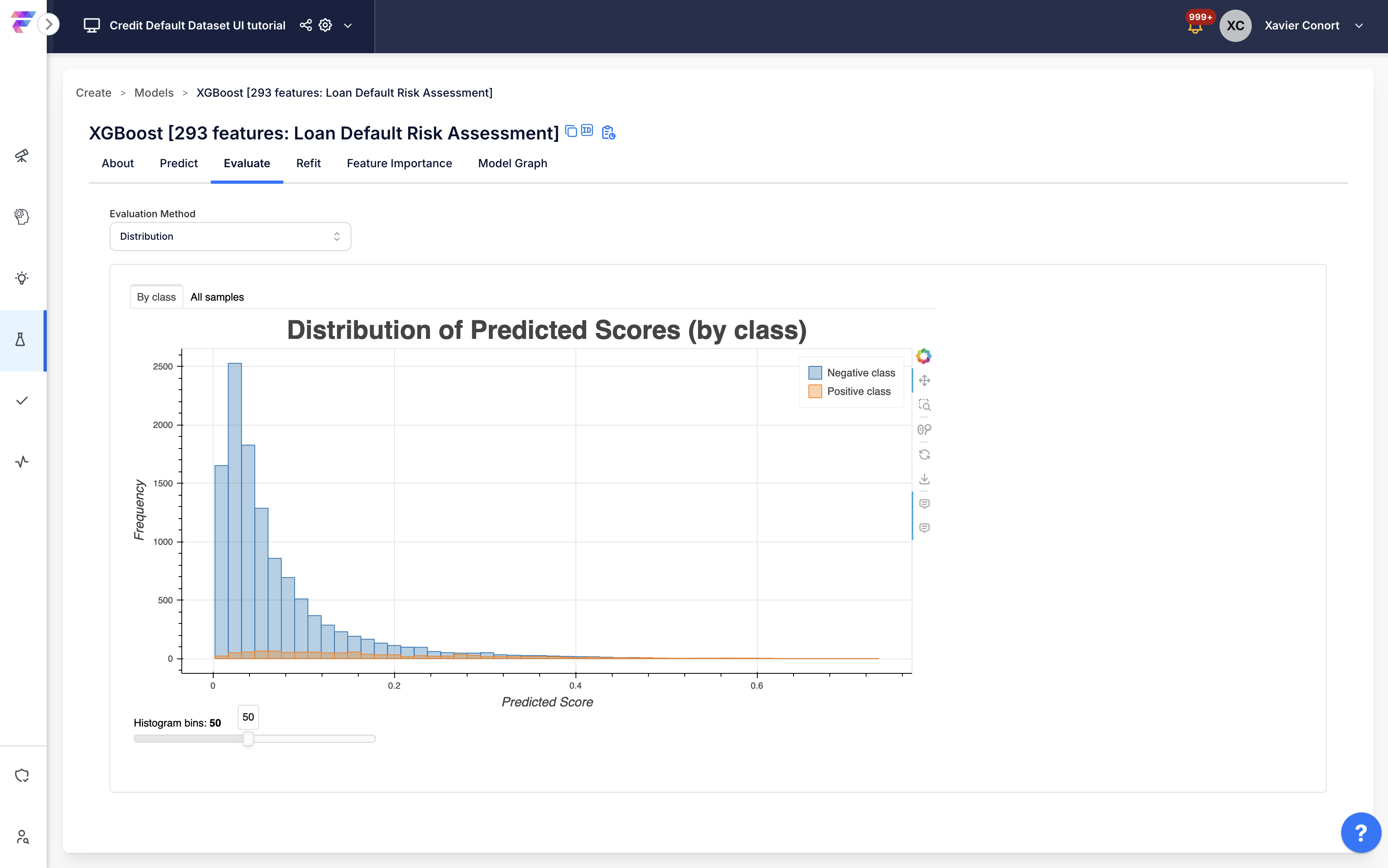The width and height of the screenshot is (1388, 868).
Task: Enable the wheel zoom tool
Action: (x=924, y=430)
